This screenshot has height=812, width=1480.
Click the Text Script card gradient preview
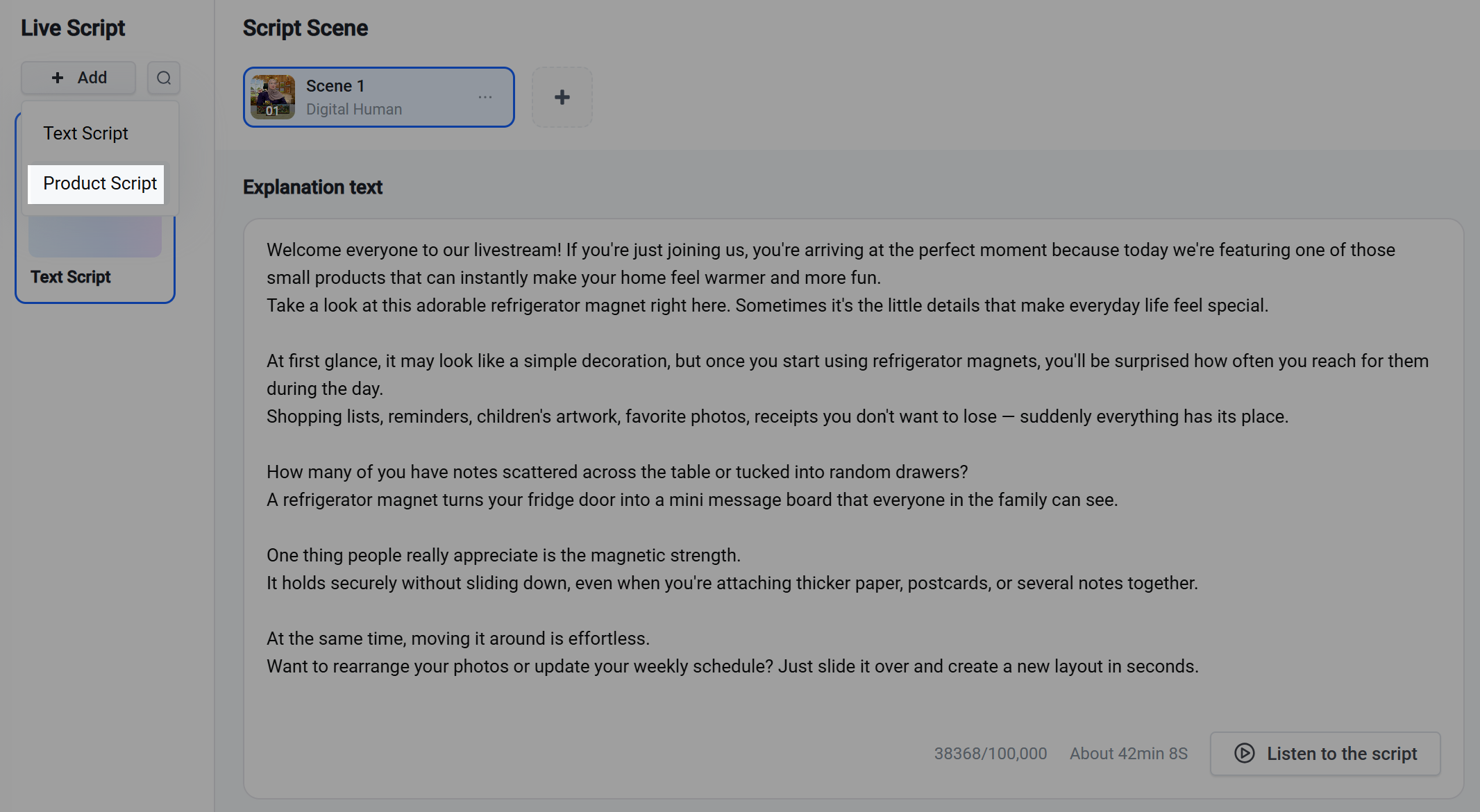pos(95,236)
